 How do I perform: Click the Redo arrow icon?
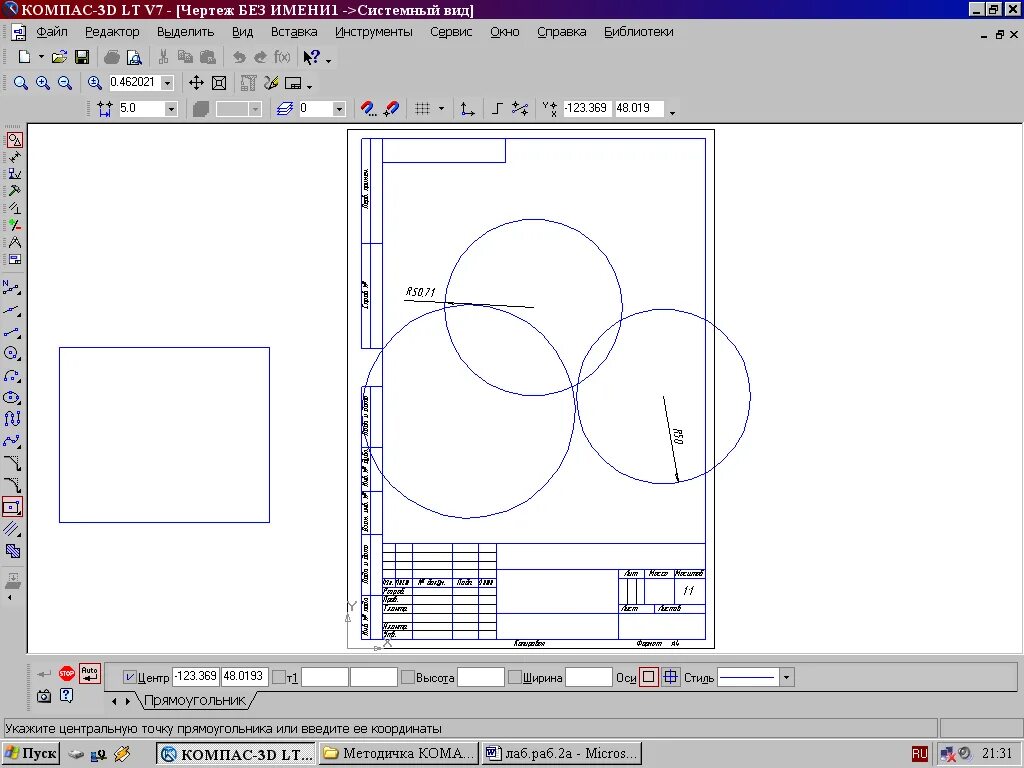[260, 57]
